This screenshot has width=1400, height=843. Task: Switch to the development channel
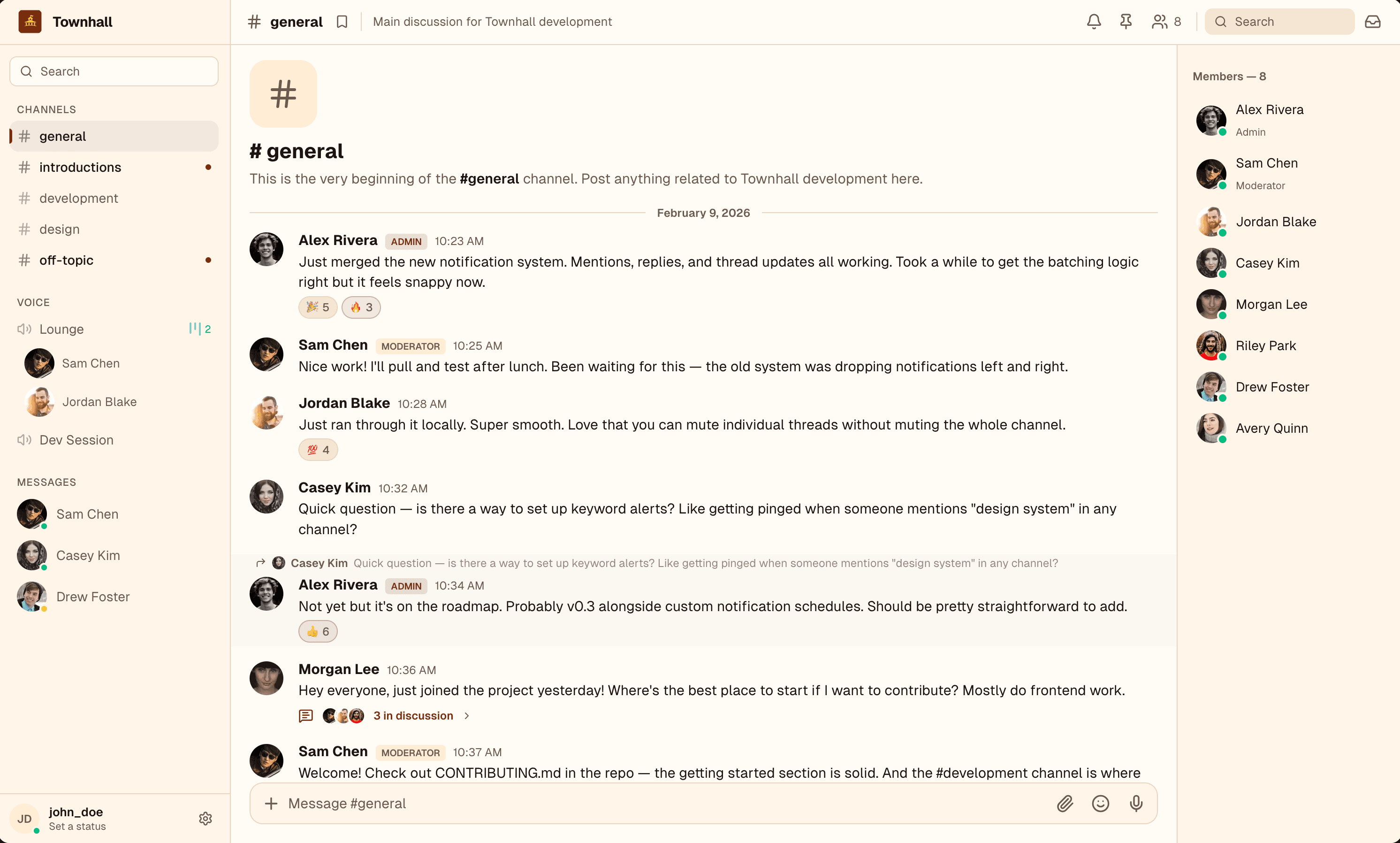(78, 198)
